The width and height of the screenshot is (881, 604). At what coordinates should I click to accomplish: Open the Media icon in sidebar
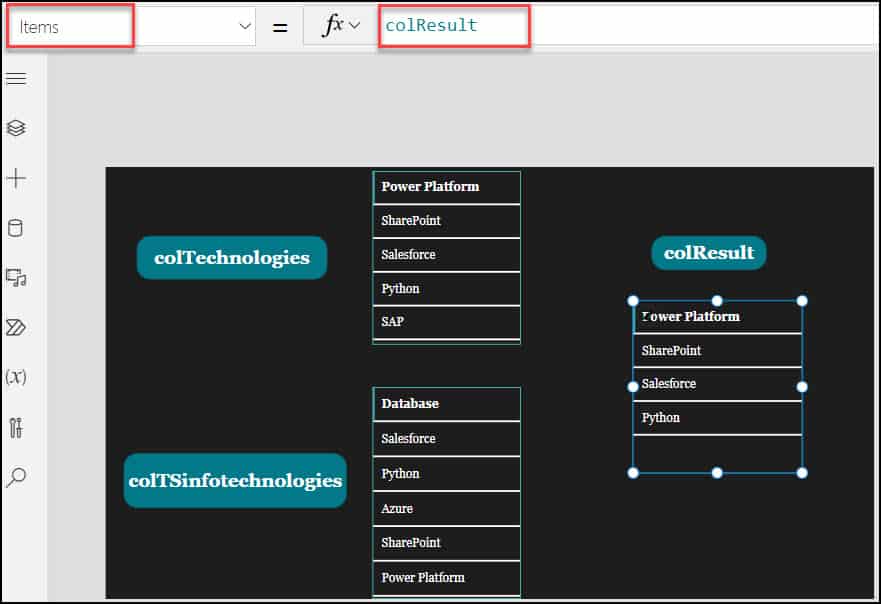(16, 278)
